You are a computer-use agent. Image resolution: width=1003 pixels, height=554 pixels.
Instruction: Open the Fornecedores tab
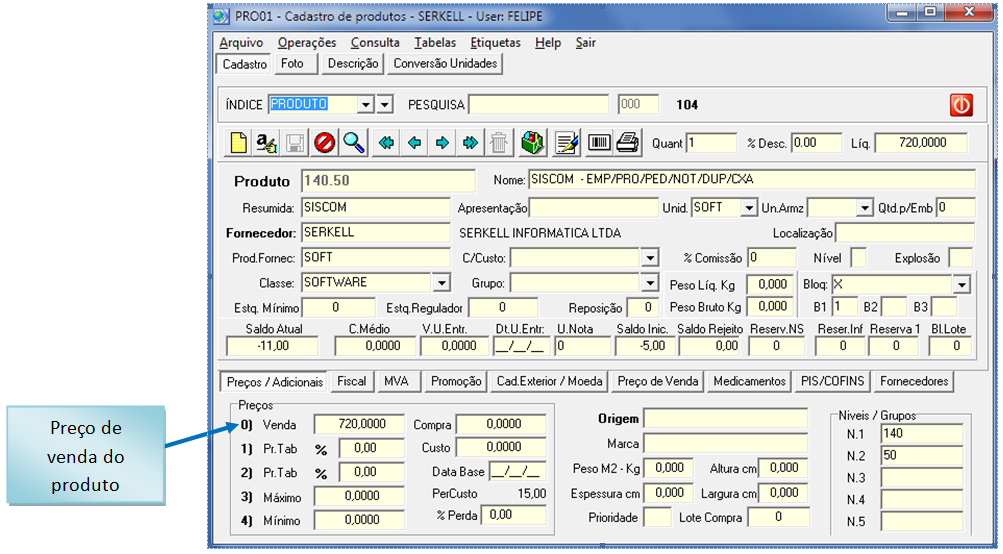pos(914,381)
